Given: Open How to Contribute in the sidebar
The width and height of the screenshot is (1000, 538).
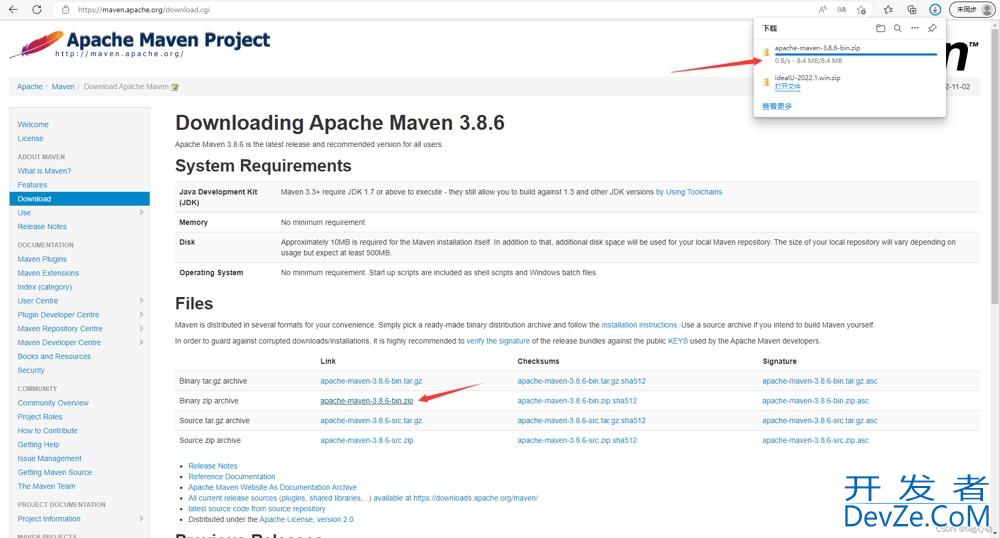Looking at the screenshot, I should coord(47,431).
